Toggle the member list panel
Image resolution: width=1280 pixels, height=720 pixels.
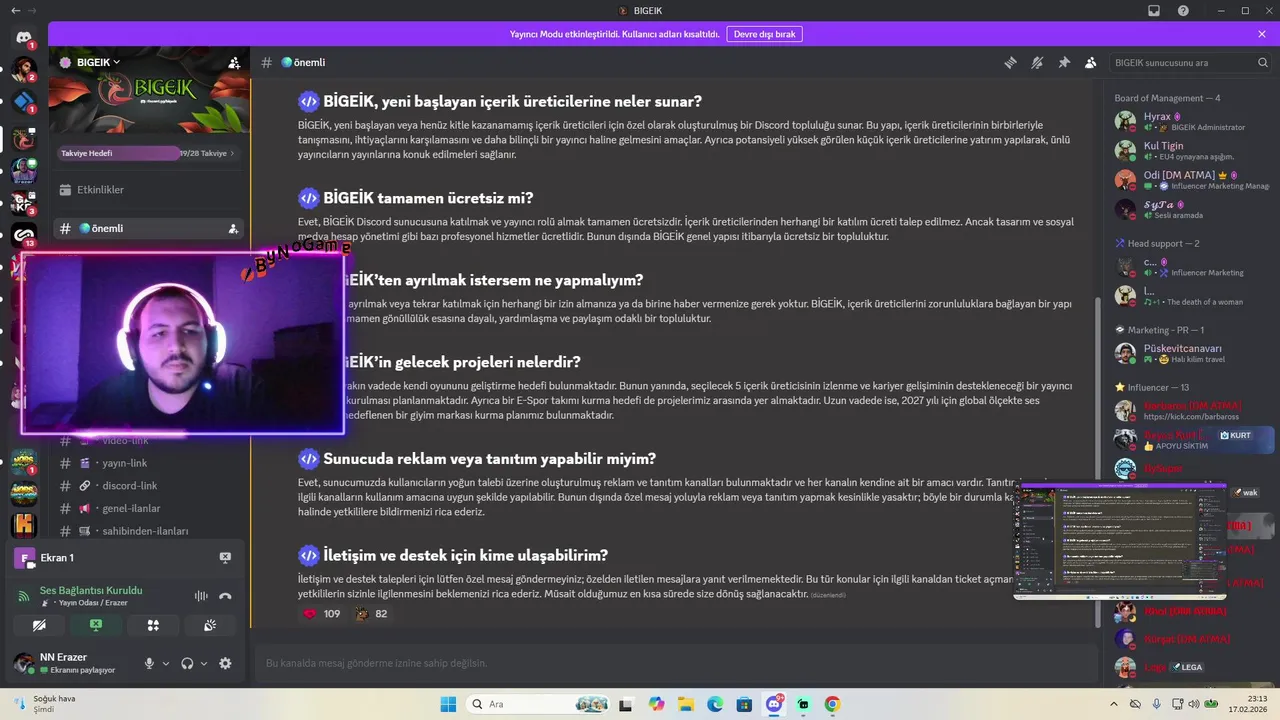[1091, 62]
